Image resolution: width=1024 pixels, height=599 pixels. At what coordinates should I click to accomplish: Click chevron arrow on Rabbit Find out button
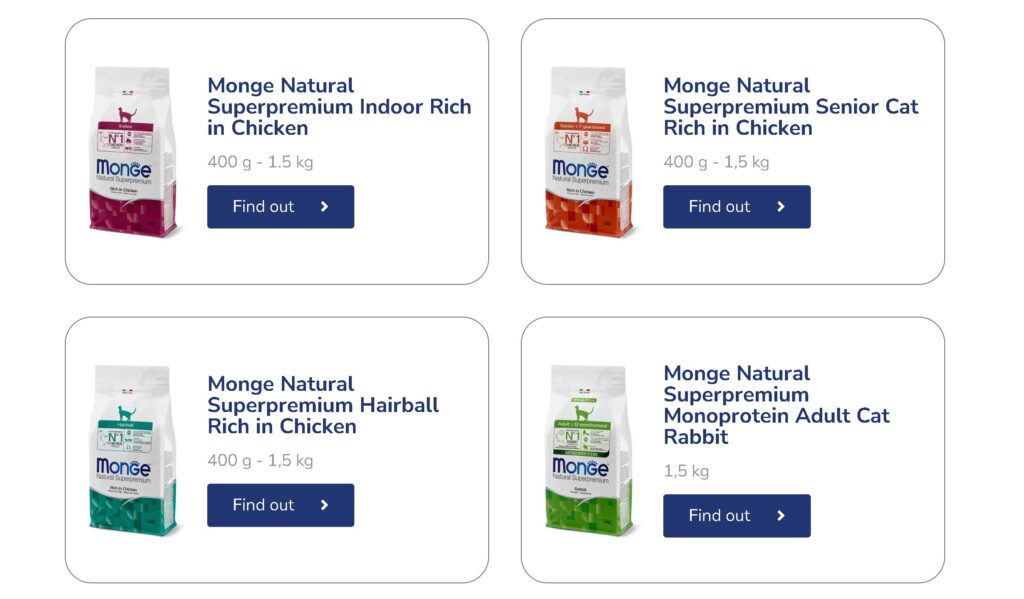[781, 516]
